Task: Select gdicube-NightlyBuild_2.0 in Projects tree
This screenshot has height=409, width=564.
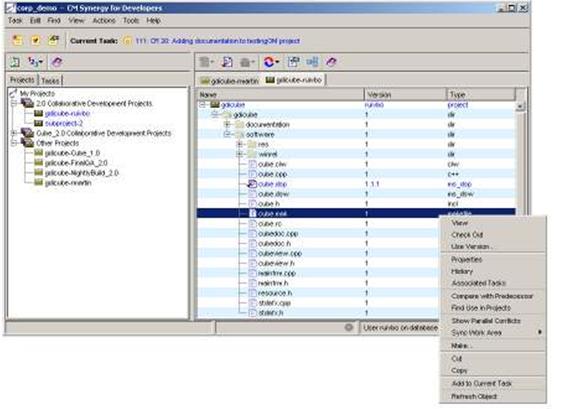Action: (x=82, y=173)
